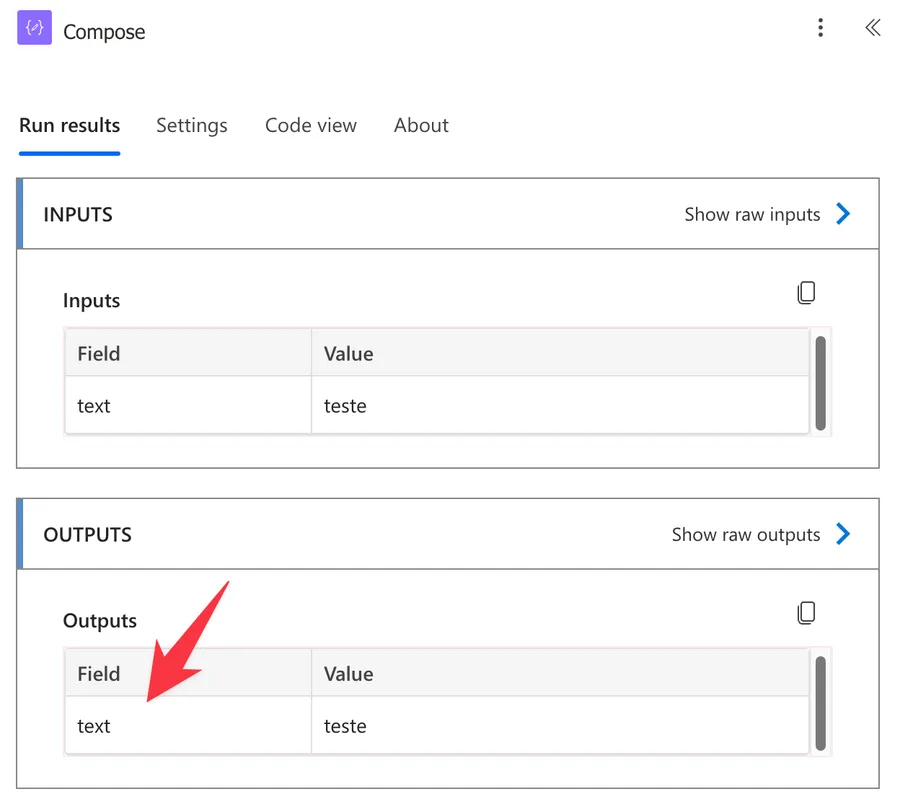Click the text field cell in the Inputs table
Image resolution: width=900 pixels, height=802 pixels.
94,406
